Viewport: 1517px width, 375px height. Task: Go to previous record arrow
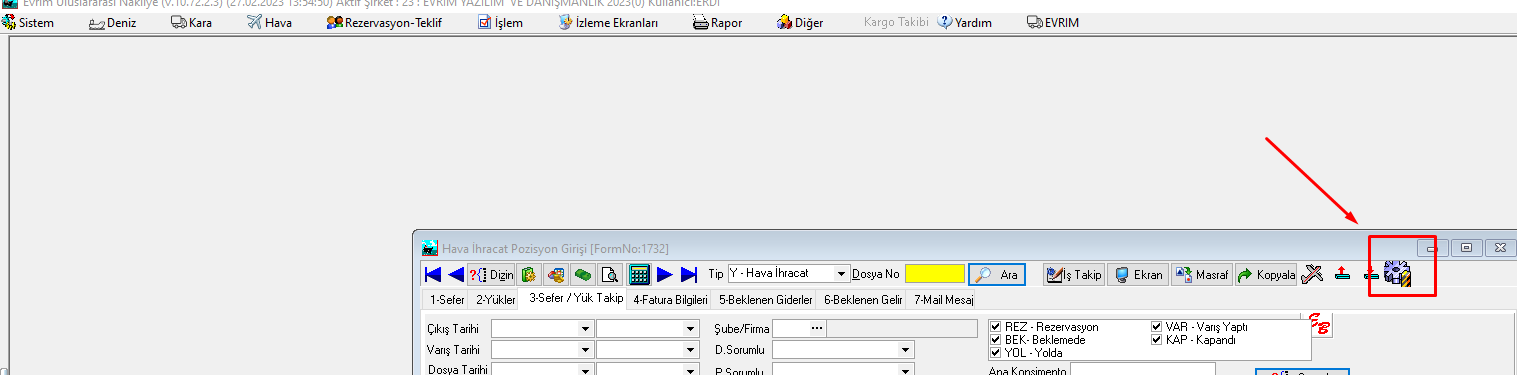pyautogui.click(x=455, y=274)
